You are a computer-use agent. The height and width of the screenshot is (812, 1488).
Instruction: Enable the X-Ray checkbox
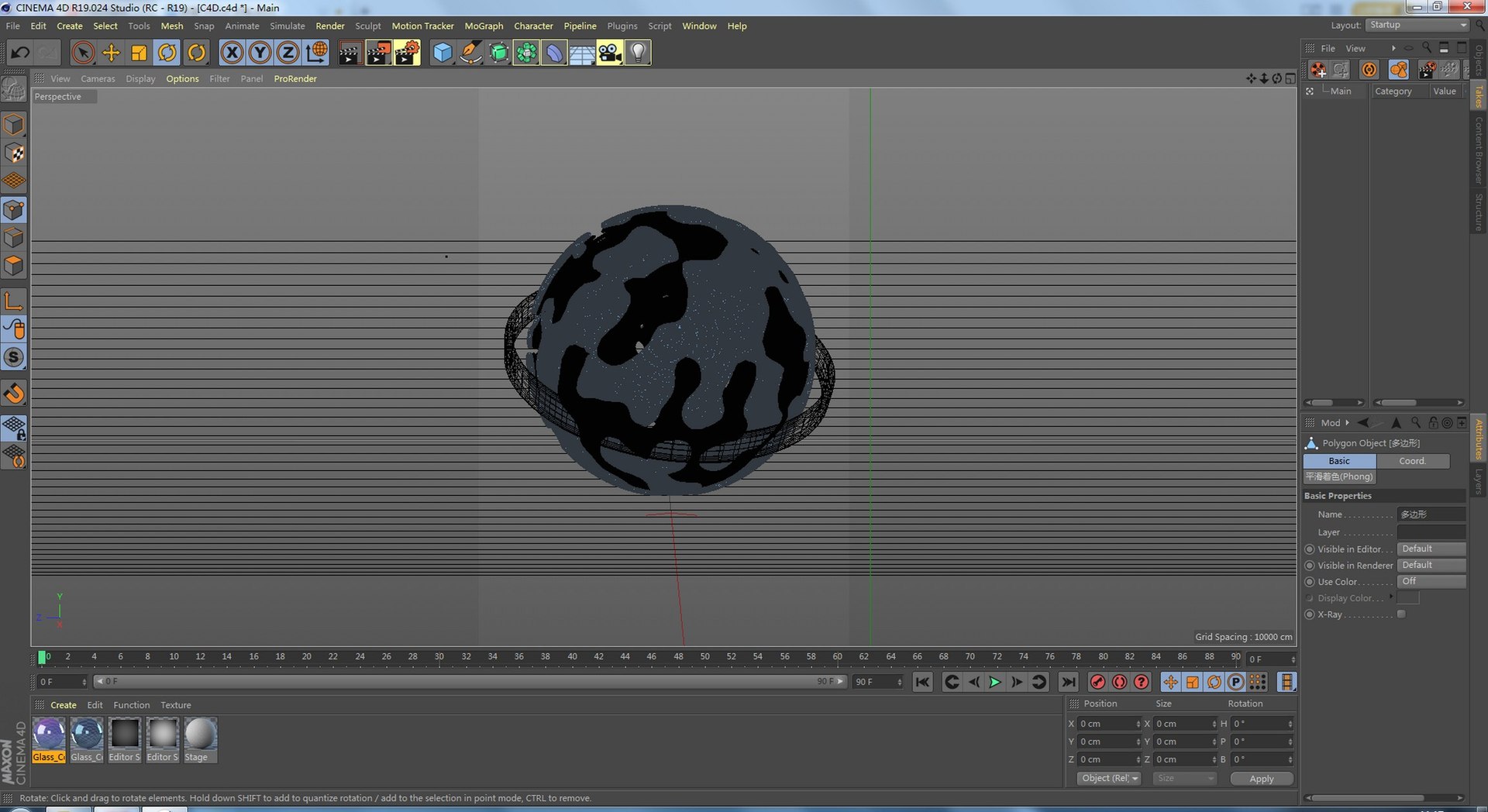1401,614
